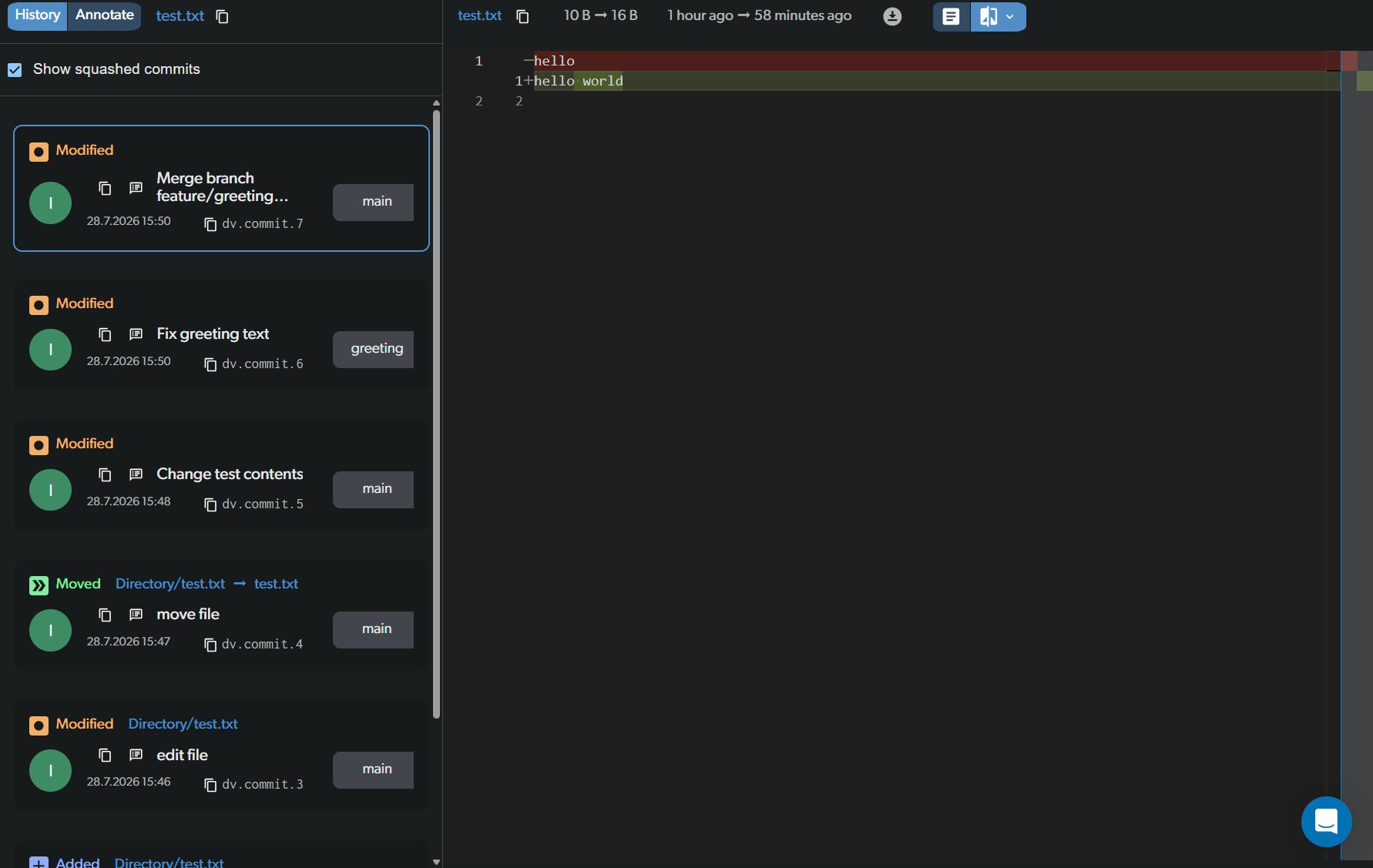Click the 28.7.2026 15:47 date on move file commit
Screen dimensions: 1373x868
129,642
